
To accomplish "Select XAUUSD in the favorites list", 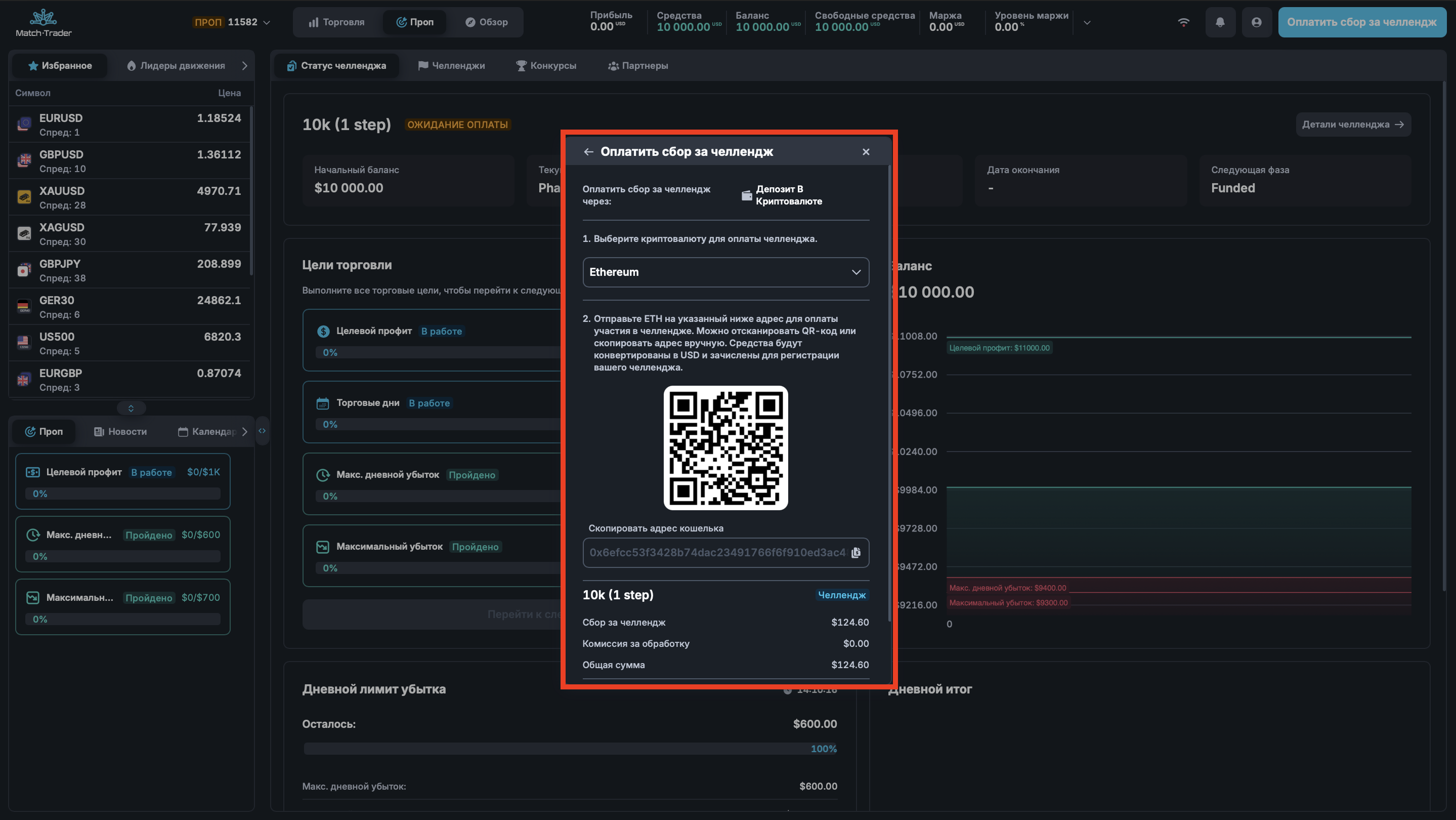I will [x=129, y=197].
